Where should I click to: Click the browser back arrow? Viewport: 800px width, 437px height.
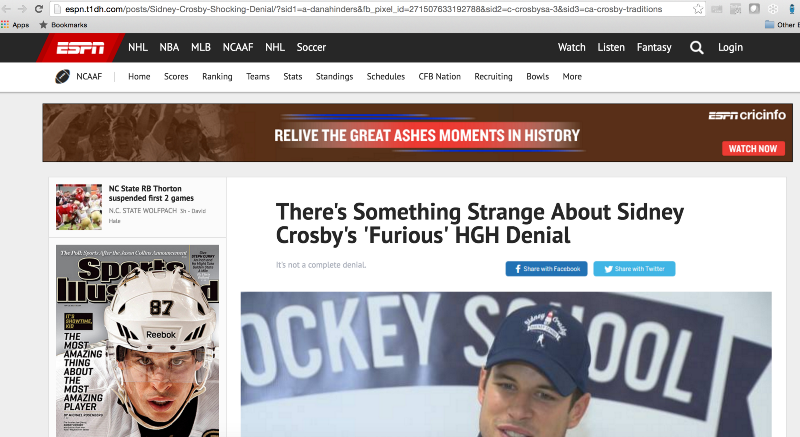point(6,9)
